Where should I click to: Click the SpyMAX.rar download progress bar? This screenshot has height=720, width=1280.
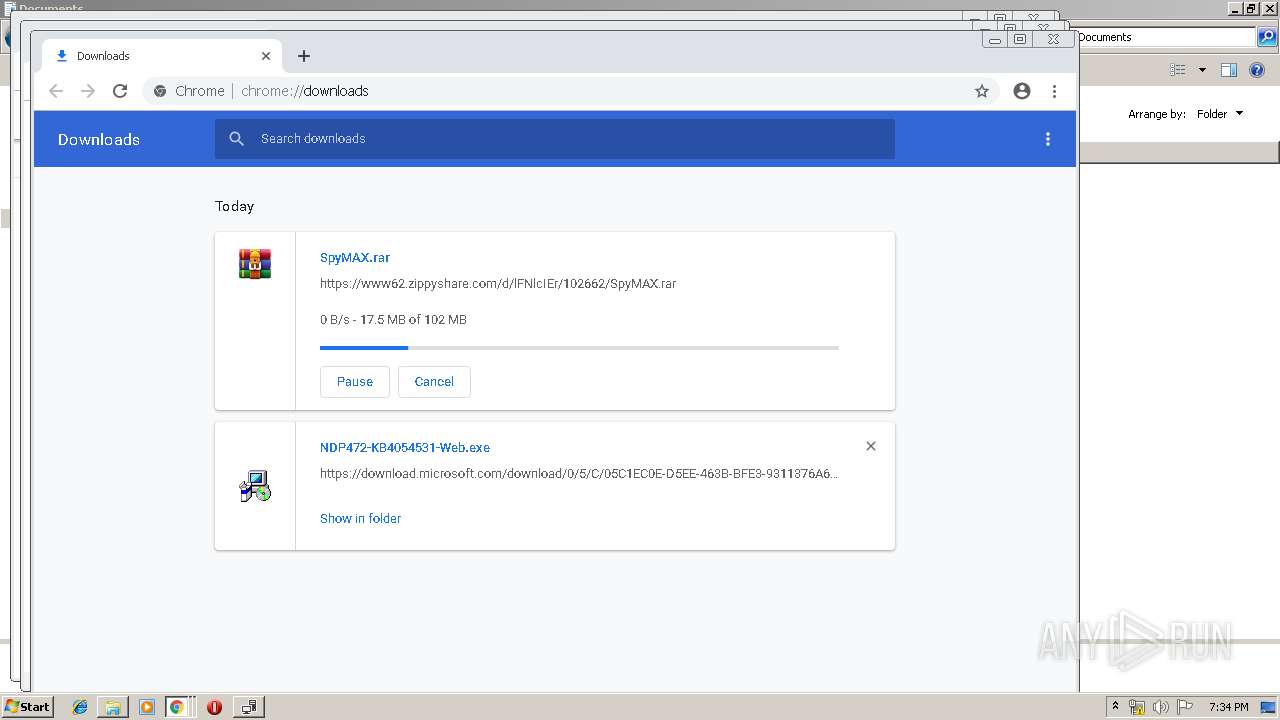tap(579, 348)
